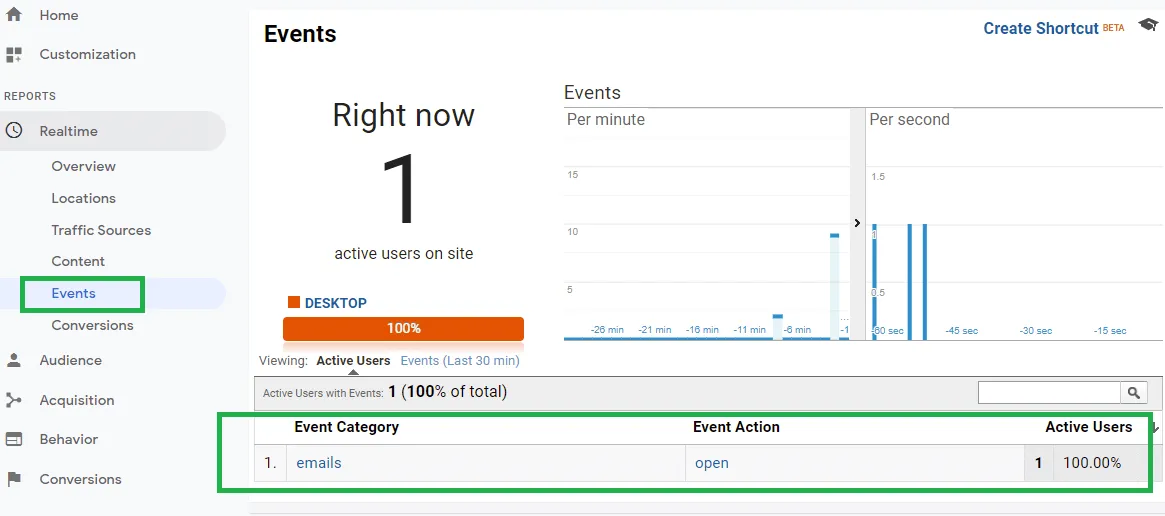Open the Realtime Content report
The width and height of the screenshot is (1165, 516).
(x=78, y=261)
